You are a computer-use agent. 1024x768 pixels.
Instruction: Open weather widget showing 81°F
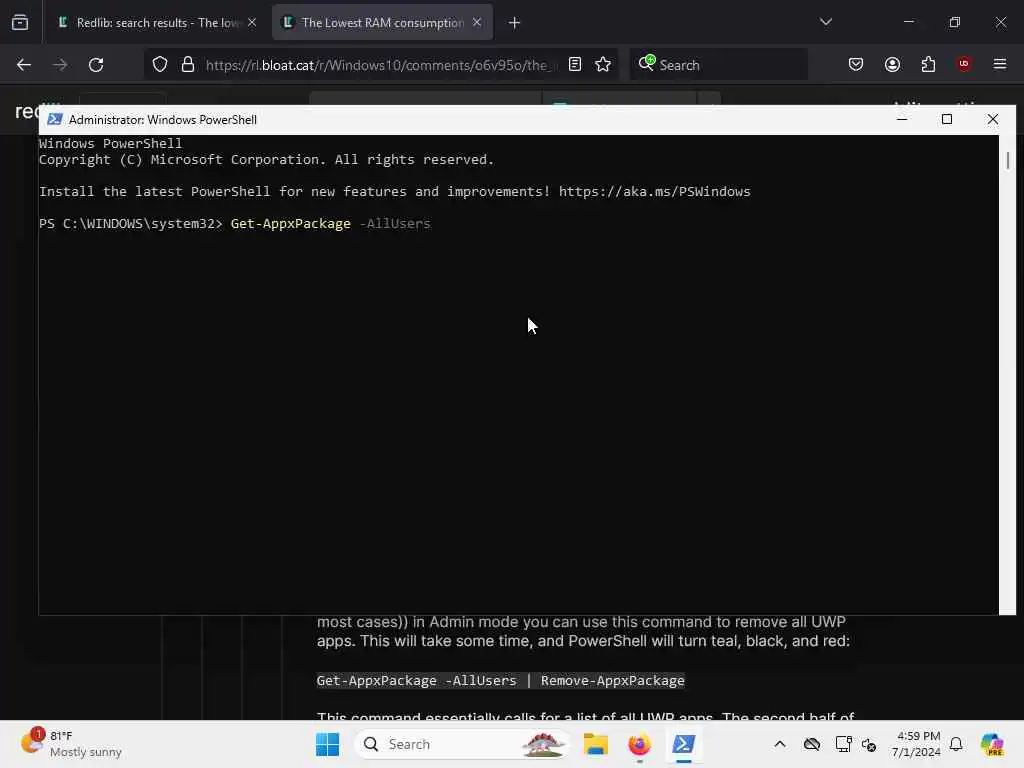(x=71, y=744)
